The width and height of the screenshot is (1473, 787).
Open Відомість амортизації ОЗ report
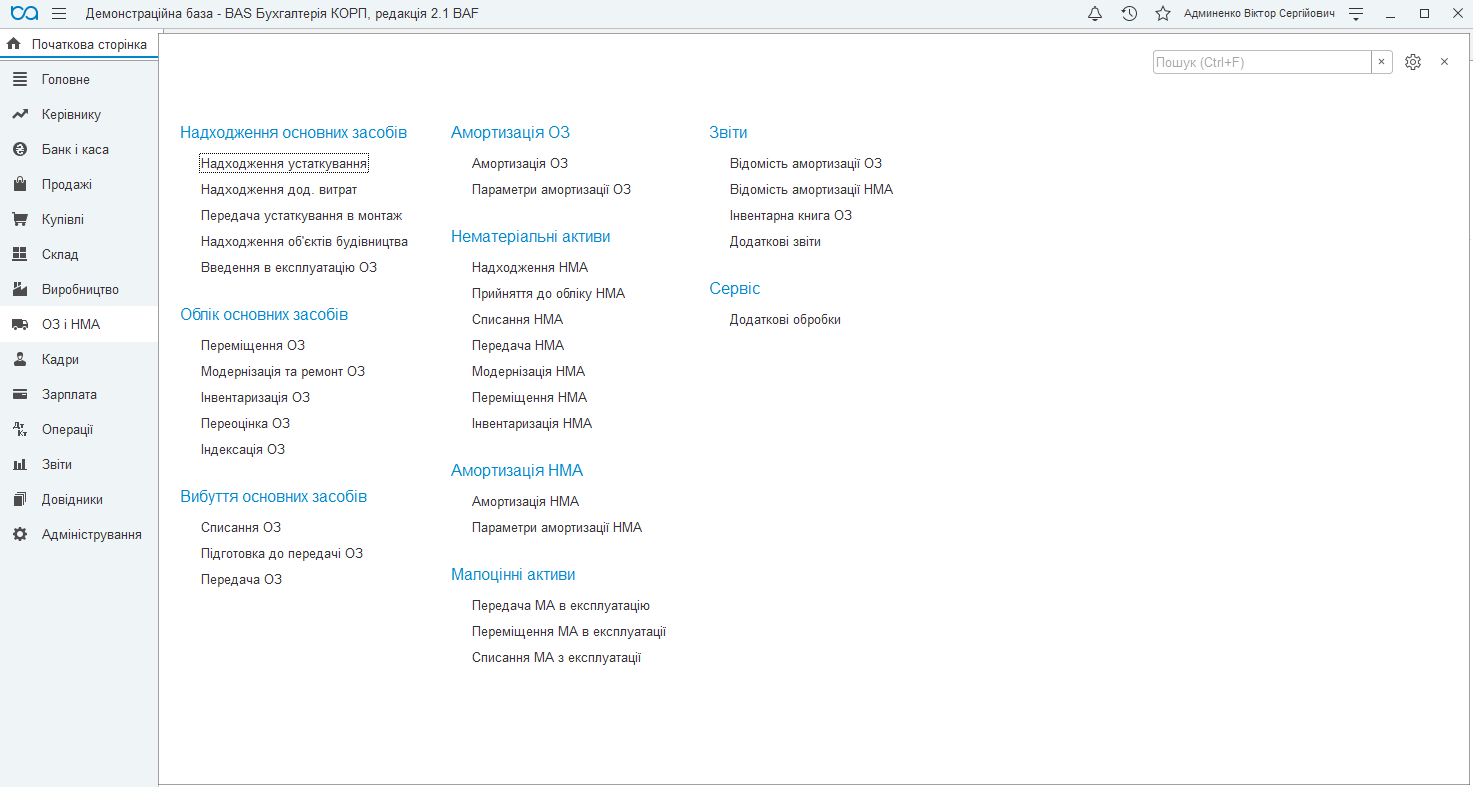pyautogui.click(x=806, y=164)
